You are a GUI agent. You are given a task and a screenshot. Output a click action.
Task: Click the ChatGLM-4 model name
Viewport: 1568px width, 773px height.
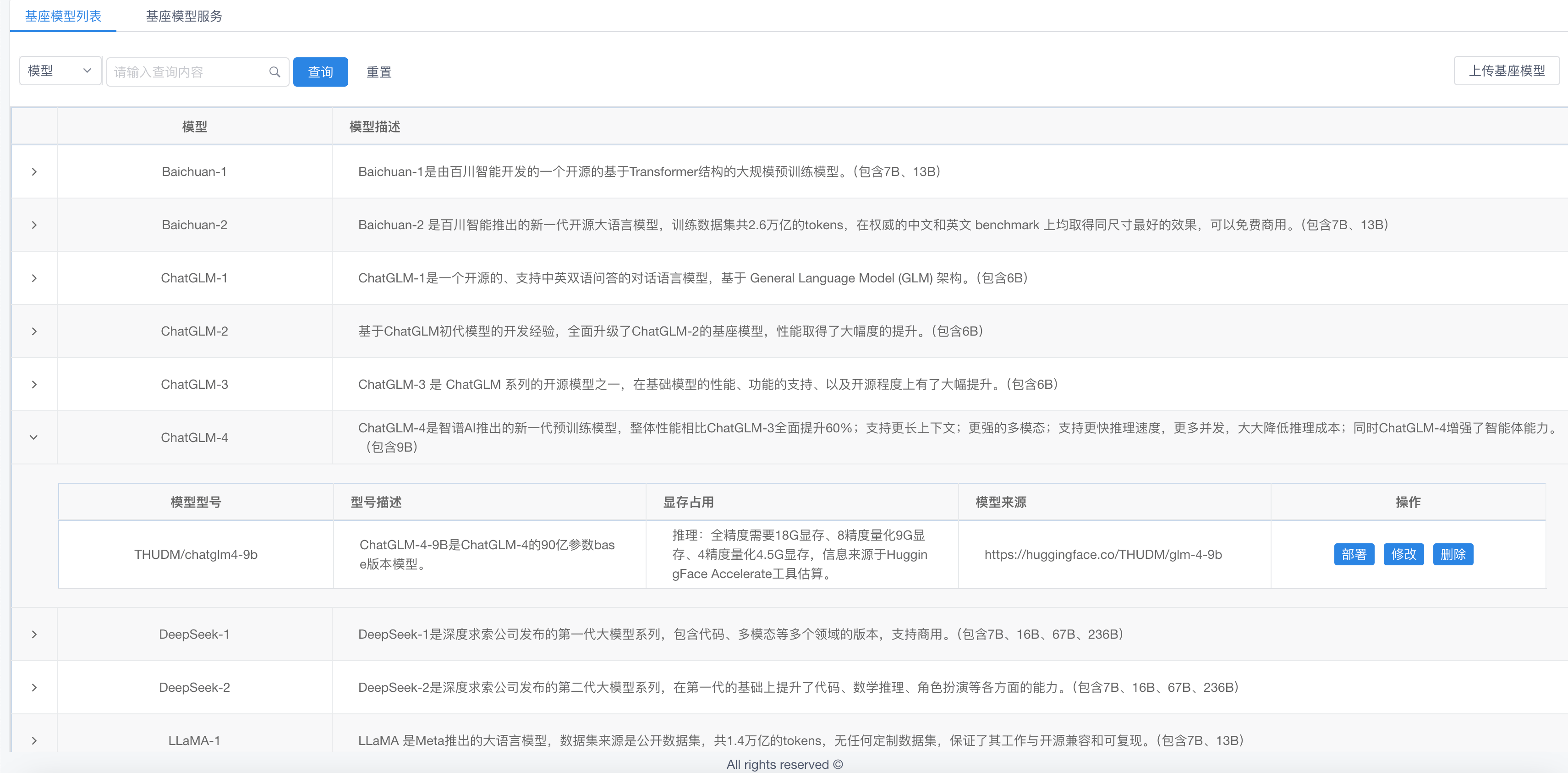point(194,437)
